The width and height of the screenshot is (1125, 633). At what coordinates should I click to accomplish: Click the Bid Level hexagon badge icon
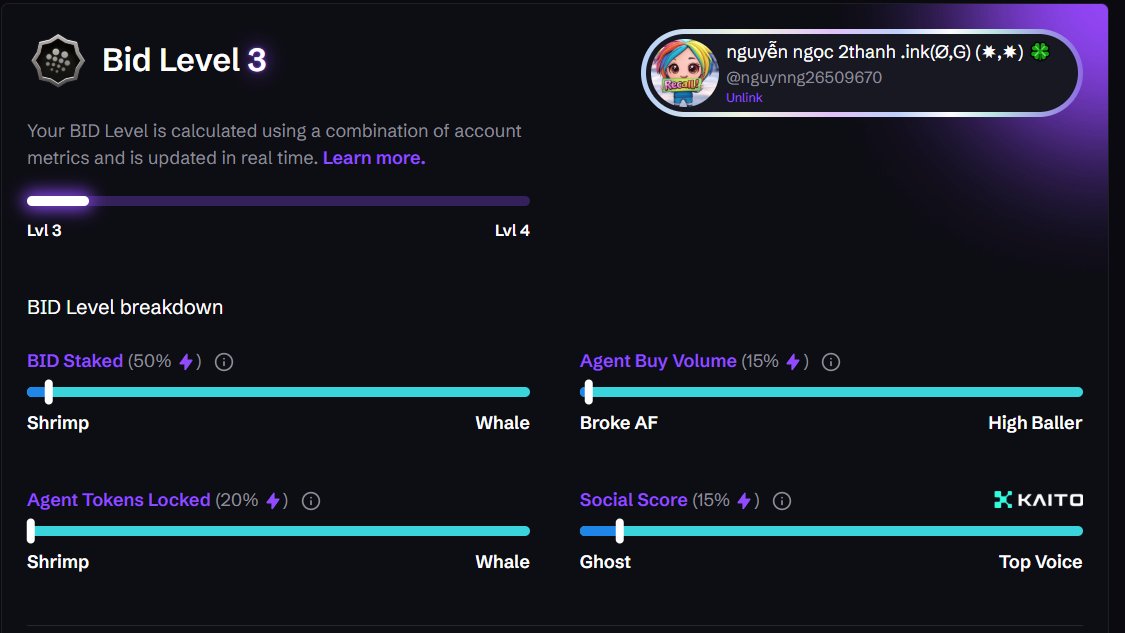[x=58, y=60]
